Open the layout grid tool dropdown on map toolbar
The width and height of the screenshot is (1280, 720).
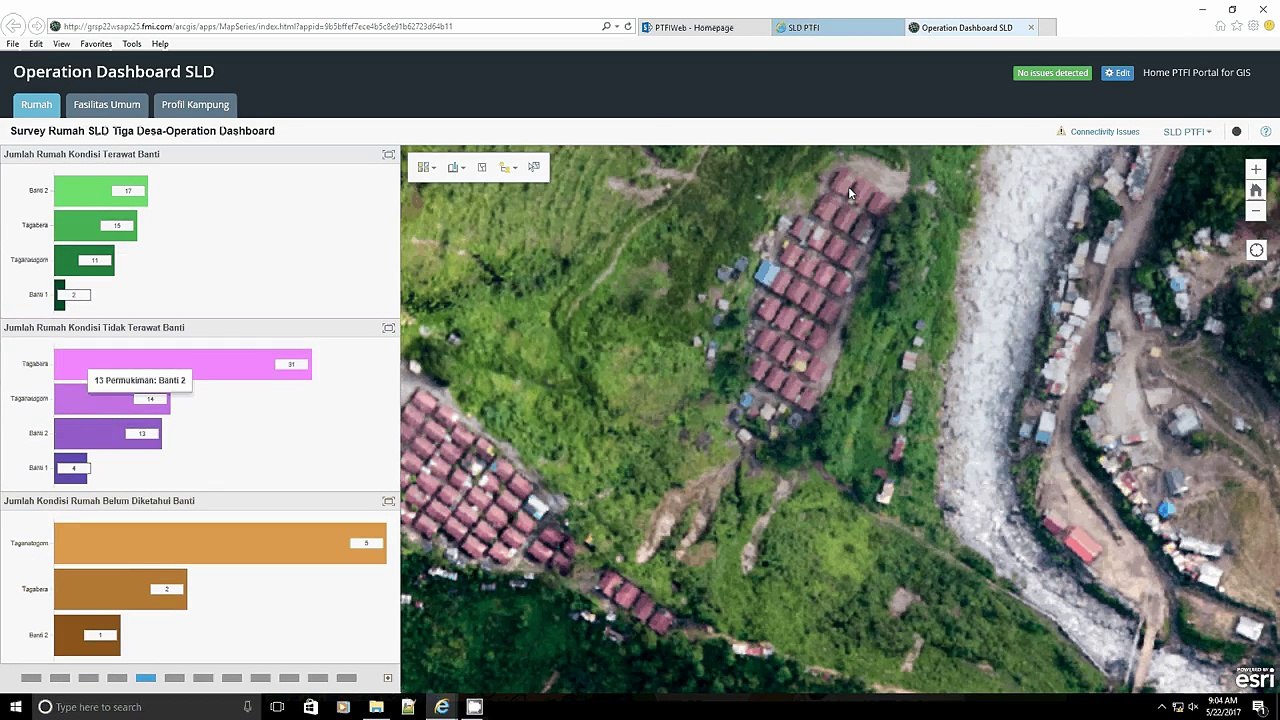(x=426, y=167)
